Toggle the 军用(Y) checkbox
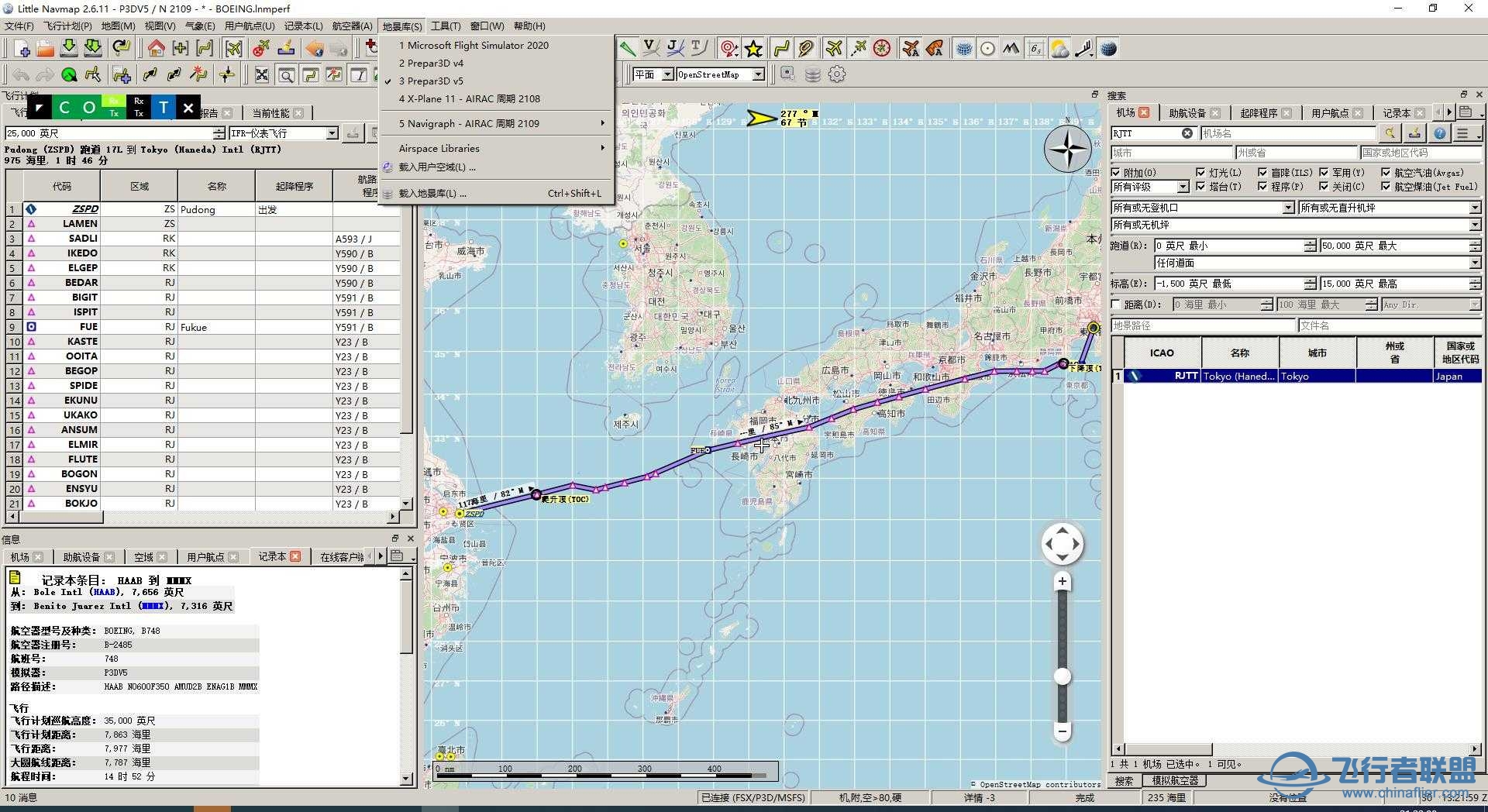1488x812 pixels. click(1324, 172)
